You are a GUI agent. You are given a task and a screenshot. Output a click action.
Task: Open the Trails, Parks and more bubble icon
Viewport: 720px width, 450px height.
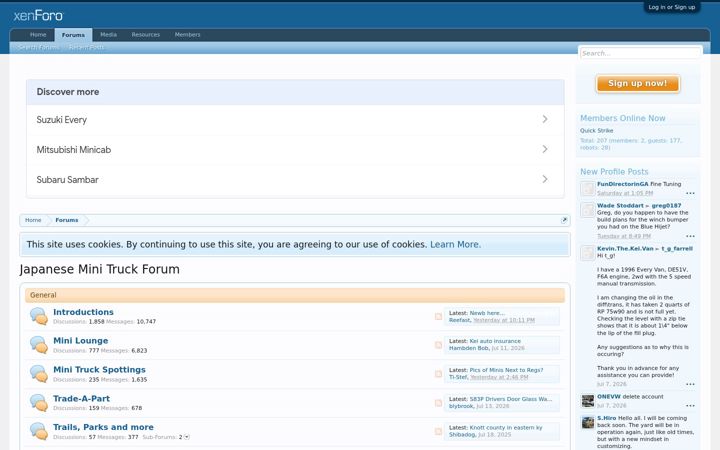(39, 431)
